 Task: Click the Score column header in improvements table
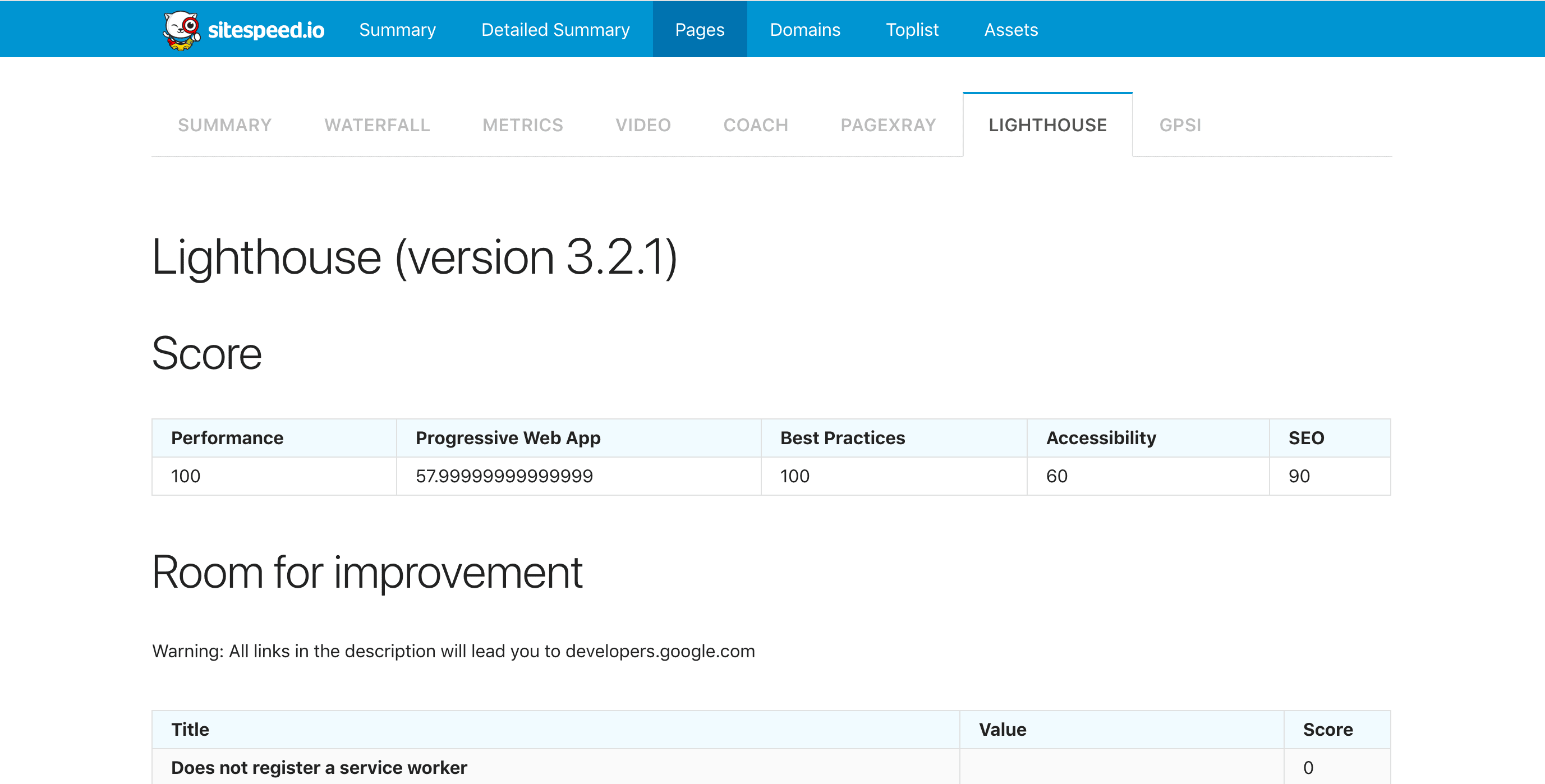click(x=1327, y=730)
